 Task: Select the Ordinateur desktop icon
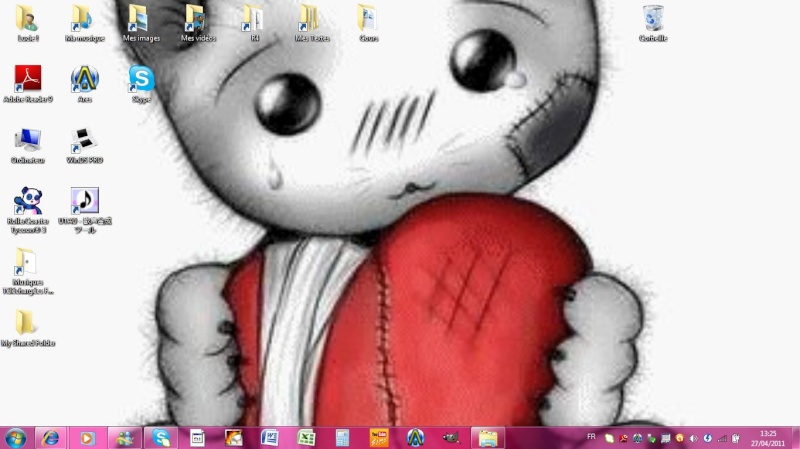pos(28,145)
